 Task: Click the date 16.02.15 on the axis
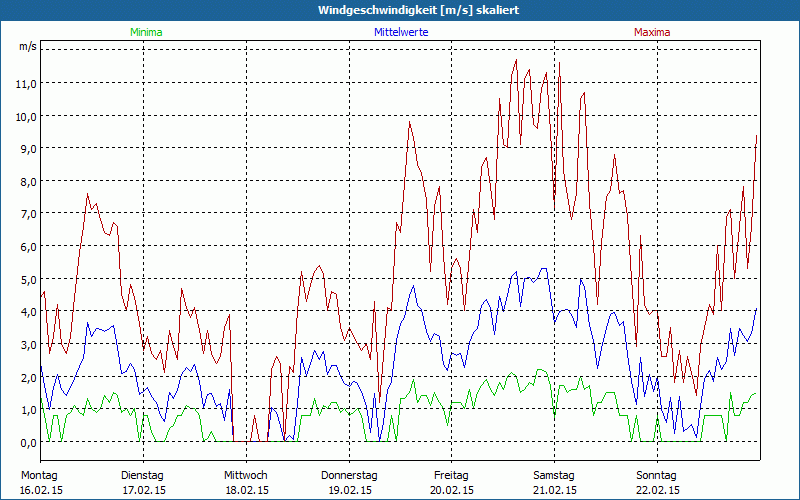click(x=40, y=490)
